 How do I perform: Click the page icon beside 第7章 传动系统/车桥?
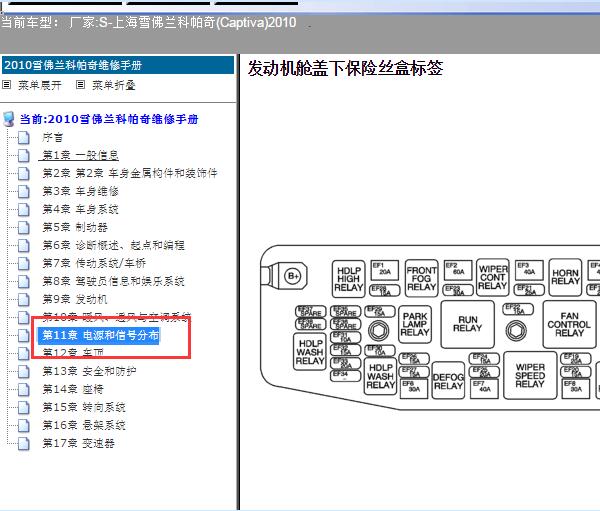tap(24, 263)
